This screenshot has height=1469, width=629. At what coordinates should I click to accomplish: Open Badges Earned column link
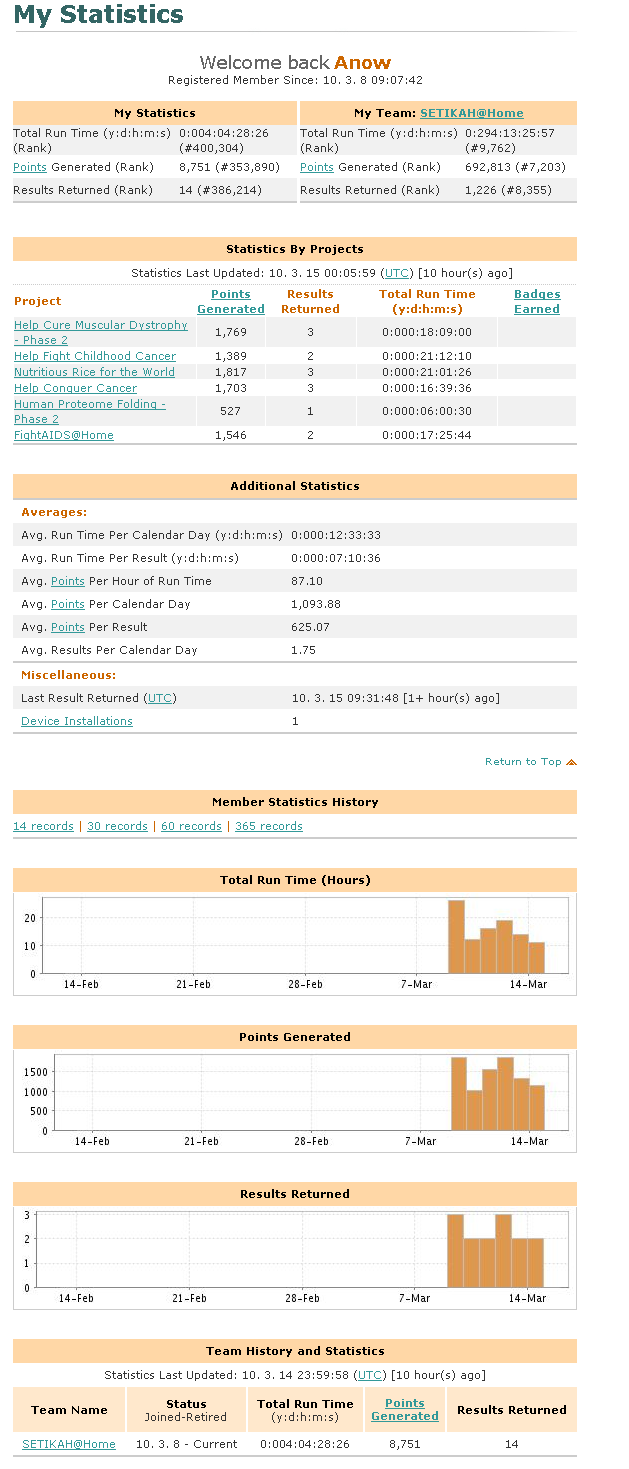tap(537, 301)
